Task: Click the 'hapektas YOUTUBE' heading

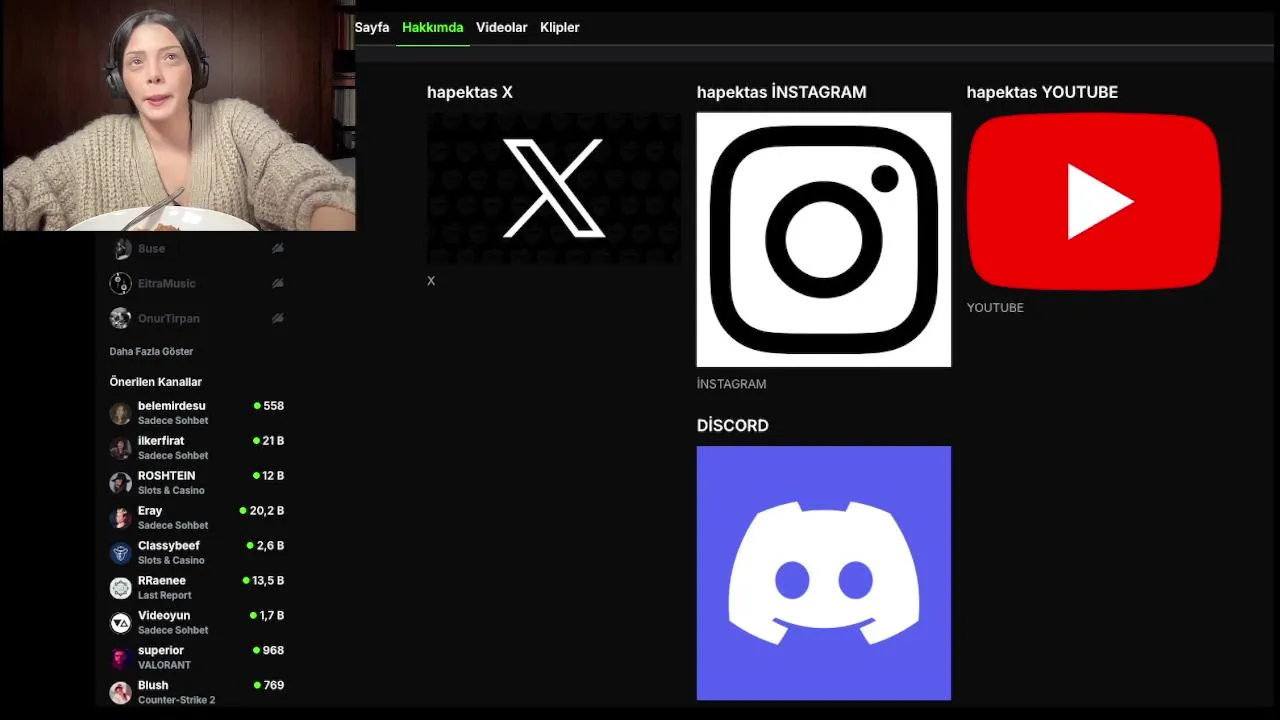Action: 1042,92
